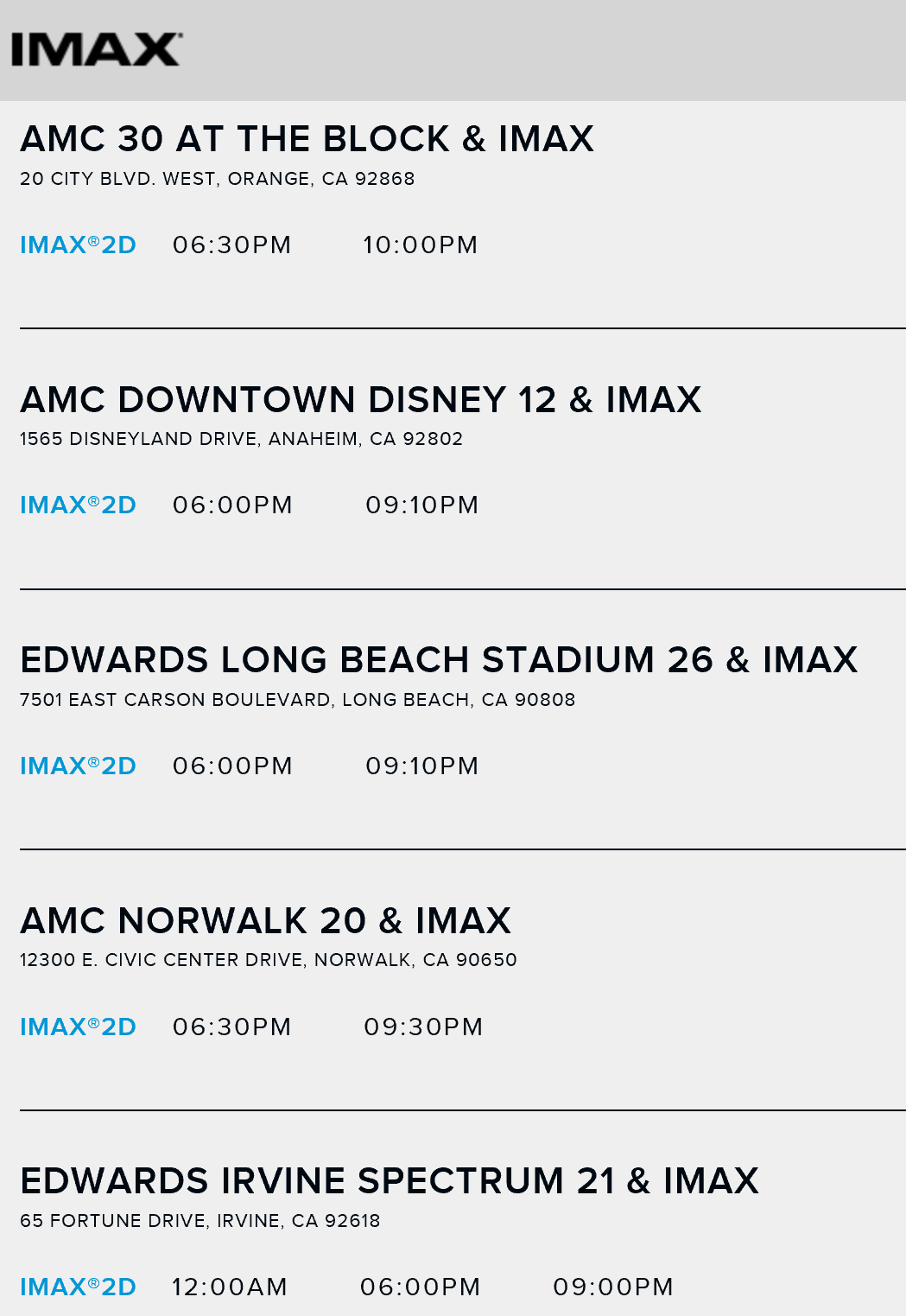Choose 09:10PM showtime at AMC Downtown Disney

(x=422, y=505)
